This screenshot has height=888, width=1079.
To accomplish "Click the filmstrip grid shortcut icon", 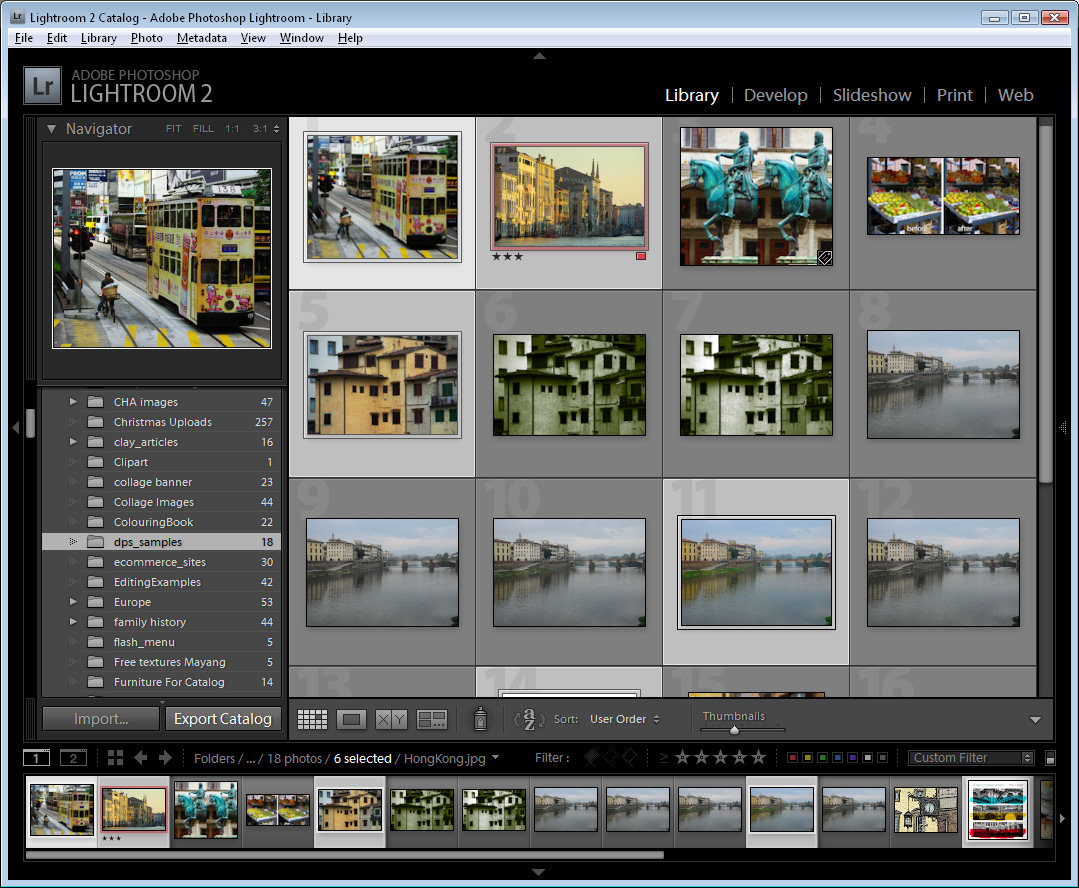I will 115,757.
